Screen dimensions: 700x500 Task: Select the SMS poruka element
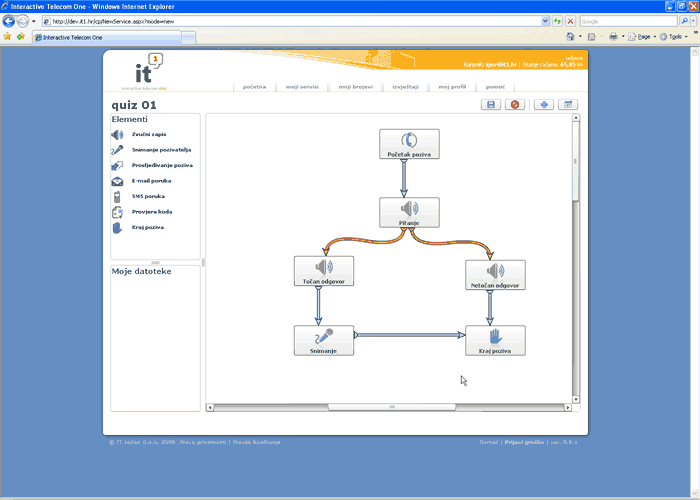click(x=148, y=196)
